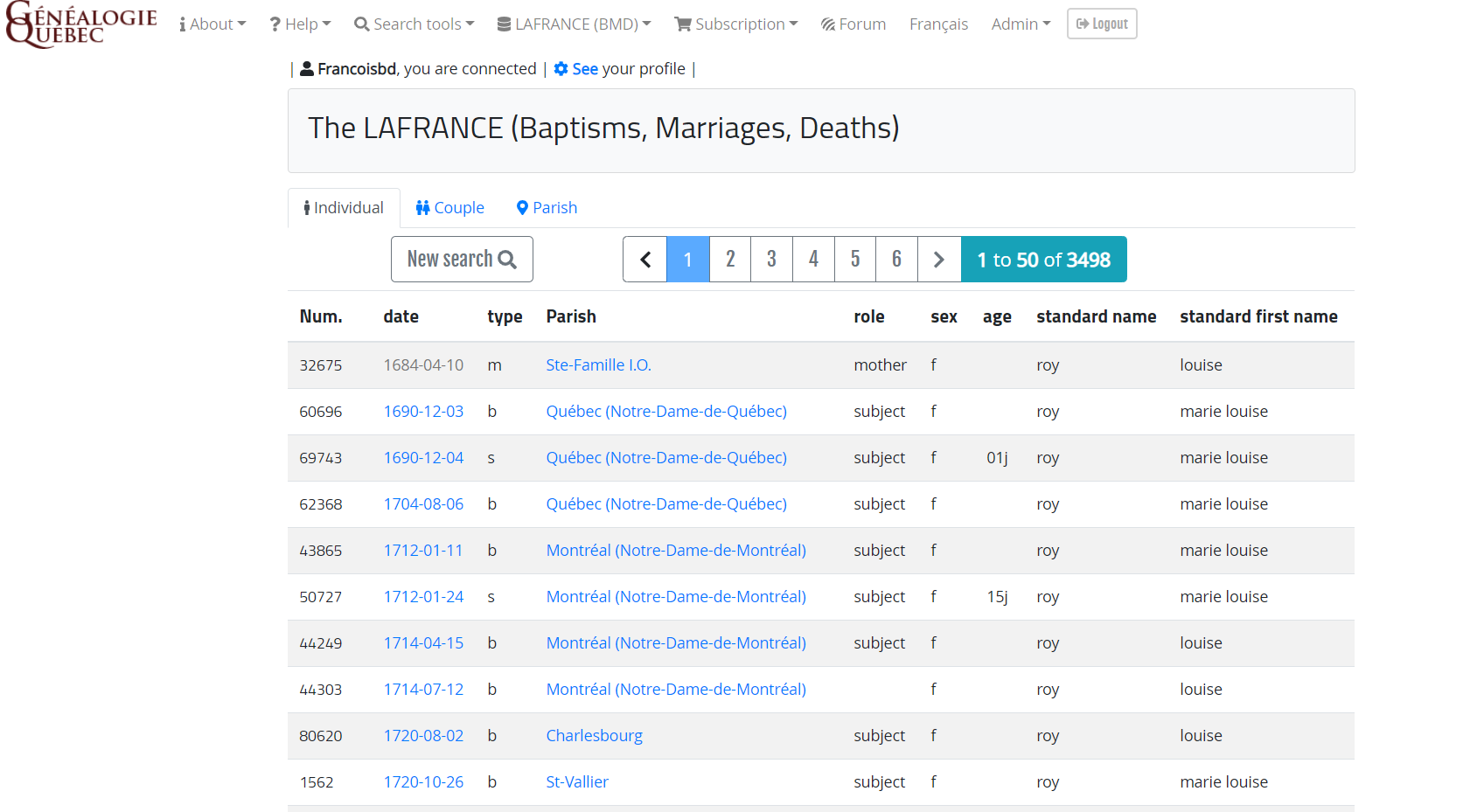Open the About dropdown menu
This screenshot has height=812, width=1477.
(212, 24)
